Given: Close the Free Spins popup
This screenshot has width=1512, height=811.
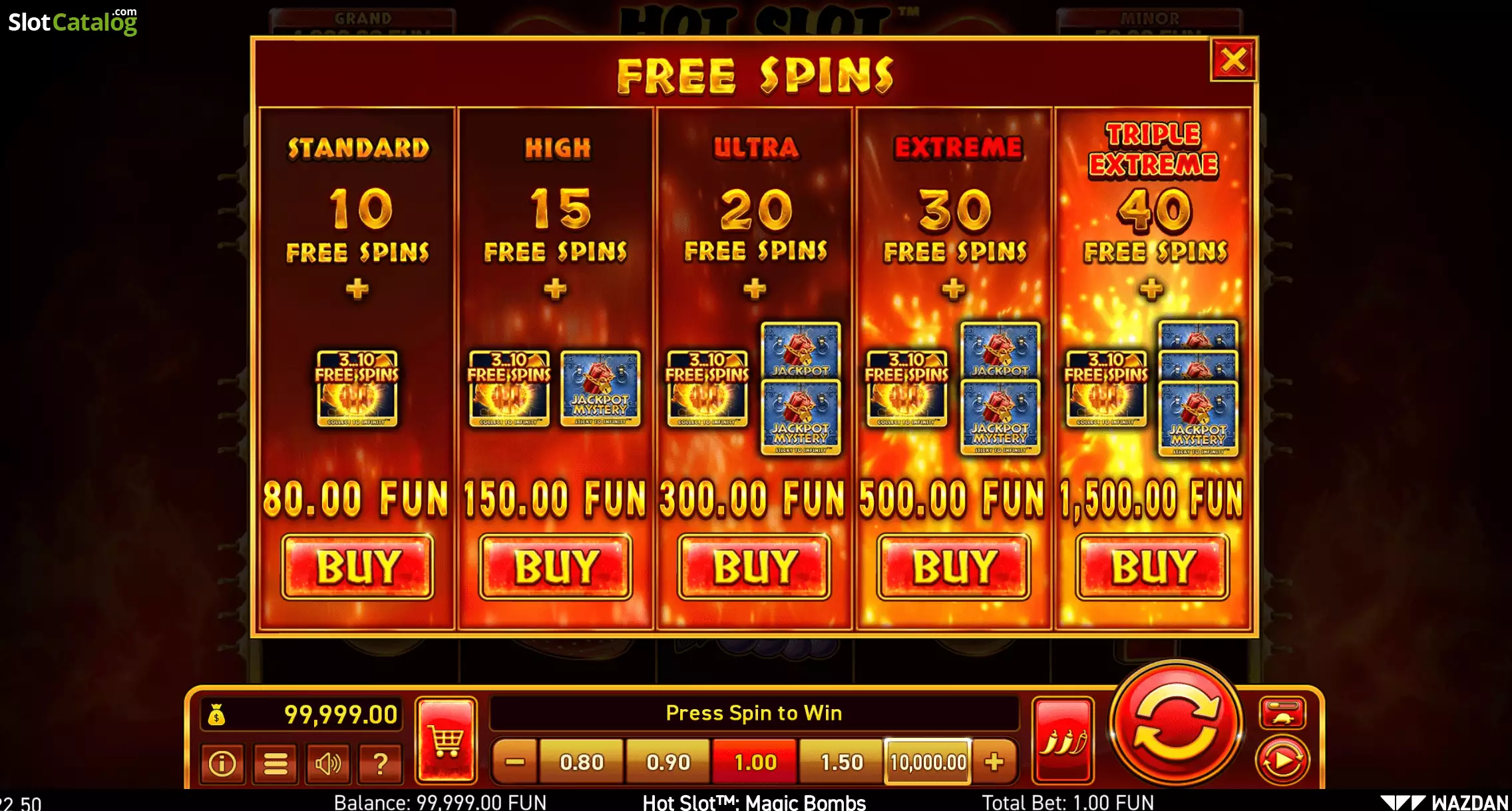Looking at the screenshot, I should click(1233, 60).
